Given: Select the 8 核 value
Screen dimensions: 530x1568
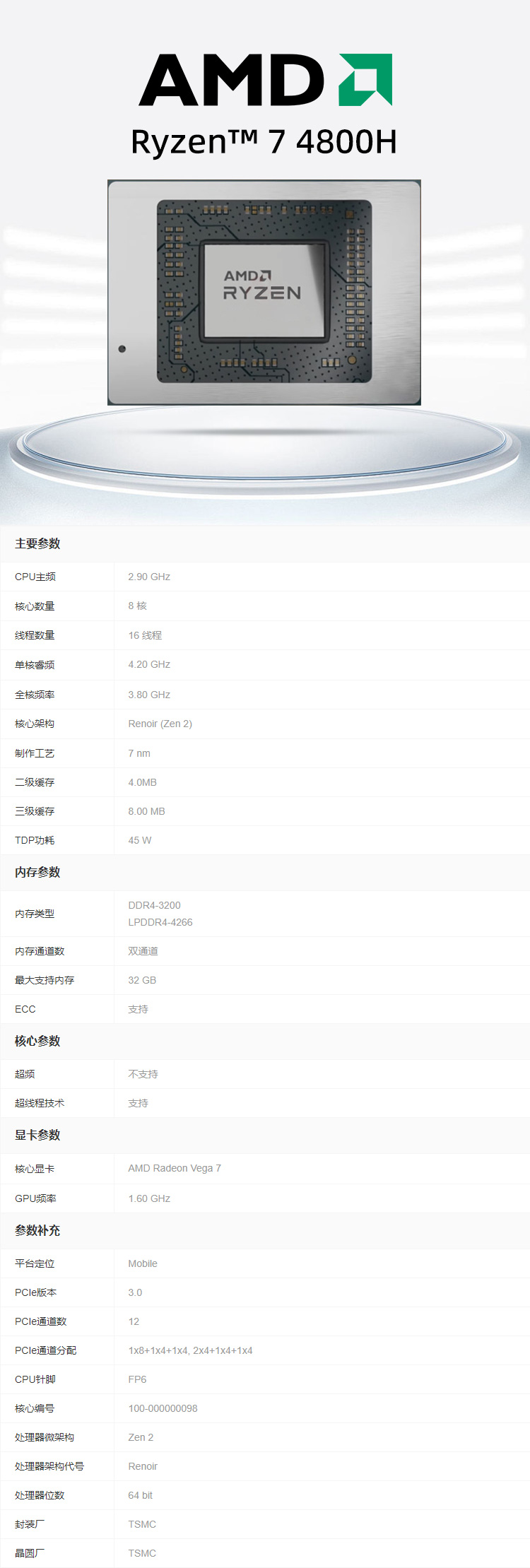Looking at the screenshot, I should click(138, 606).
